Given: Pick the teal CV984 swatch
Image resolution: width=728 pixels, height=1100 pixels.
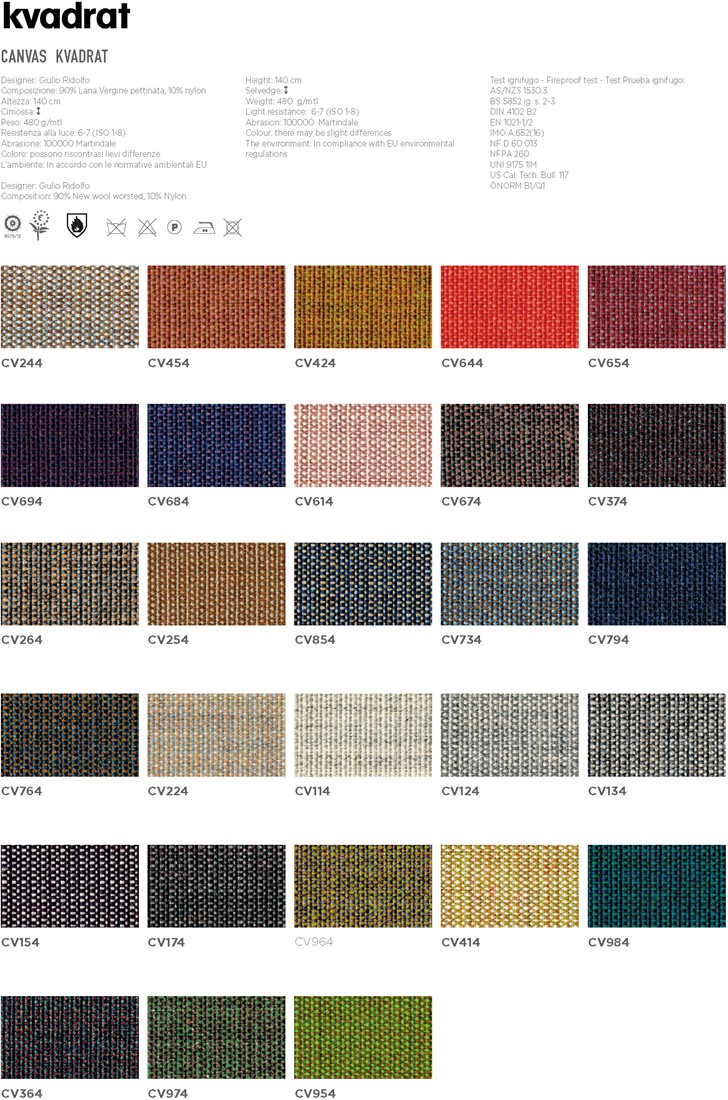Looking at the screenshot, I should [x=656, y=886].
